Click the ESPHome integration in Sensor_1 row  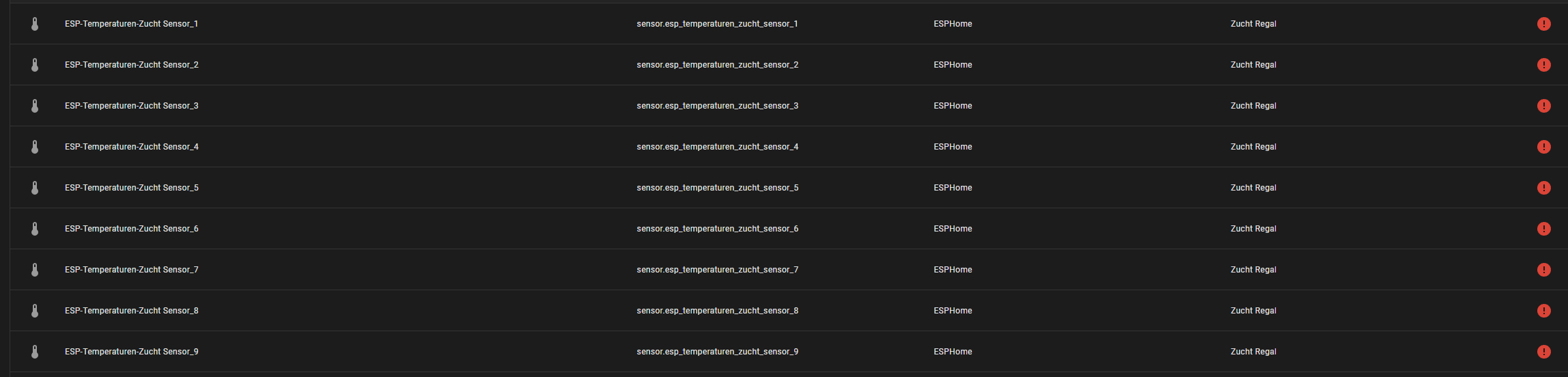953,24
